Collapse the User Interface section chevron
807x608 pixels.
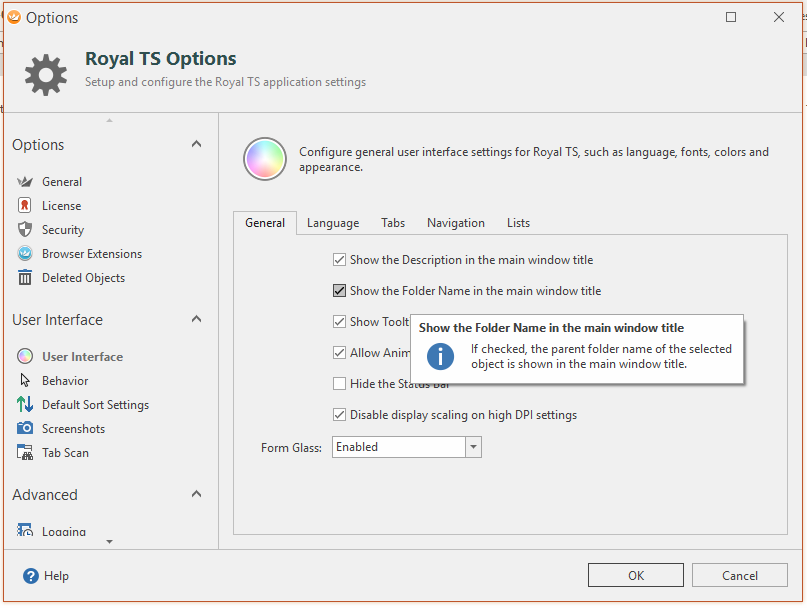(x=196, y=320)
